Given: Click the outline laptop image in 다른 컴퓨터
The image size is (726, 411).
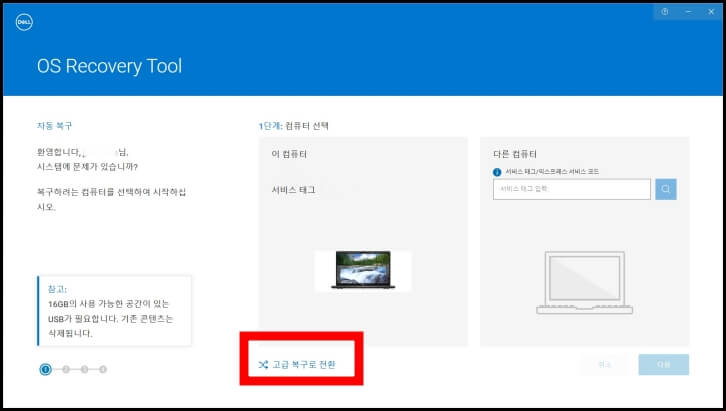Looking at the screenshot, I should click(x=584, y=283).
